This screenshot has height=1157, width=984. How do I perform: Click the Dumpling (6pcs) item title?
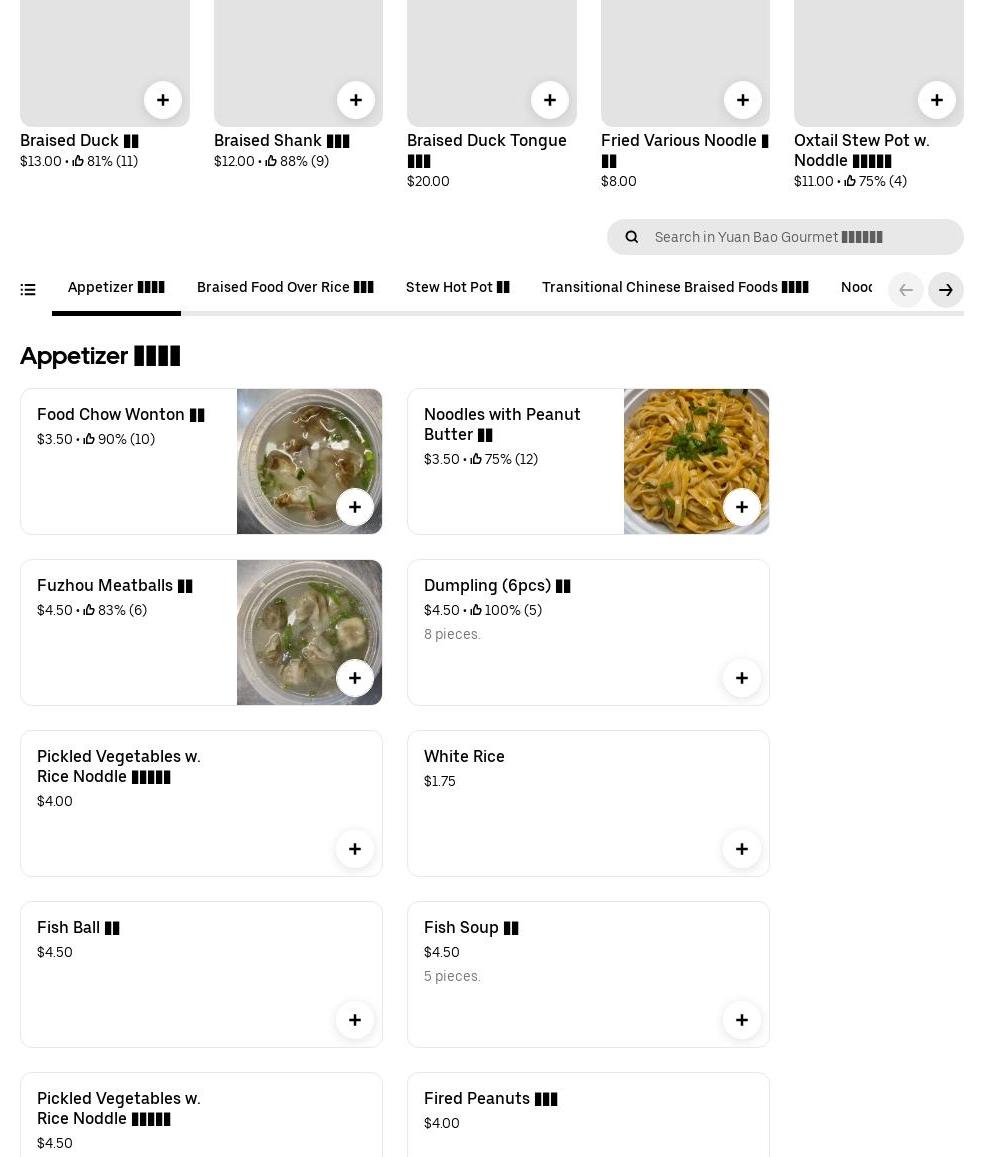coord(497,586)
